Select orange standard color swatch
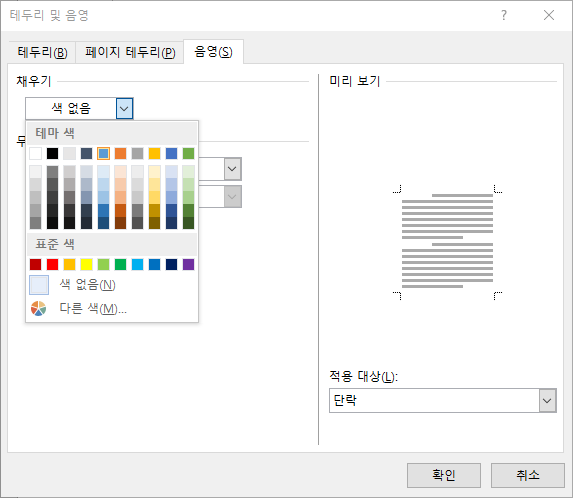 point(69,264)
